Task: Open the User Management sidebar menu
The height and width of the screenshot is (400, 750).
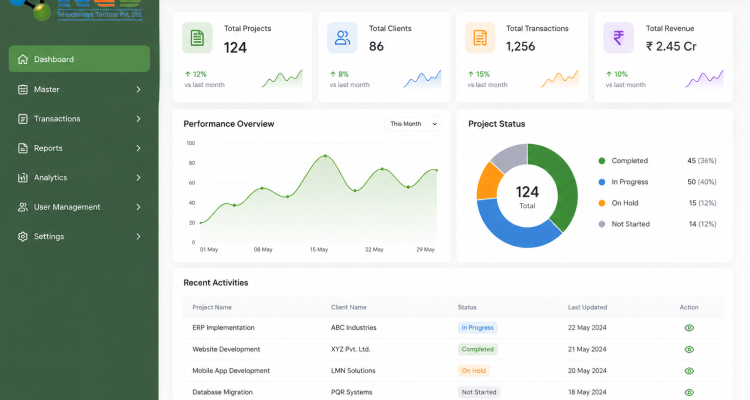Action: click(x=79, y=207)
